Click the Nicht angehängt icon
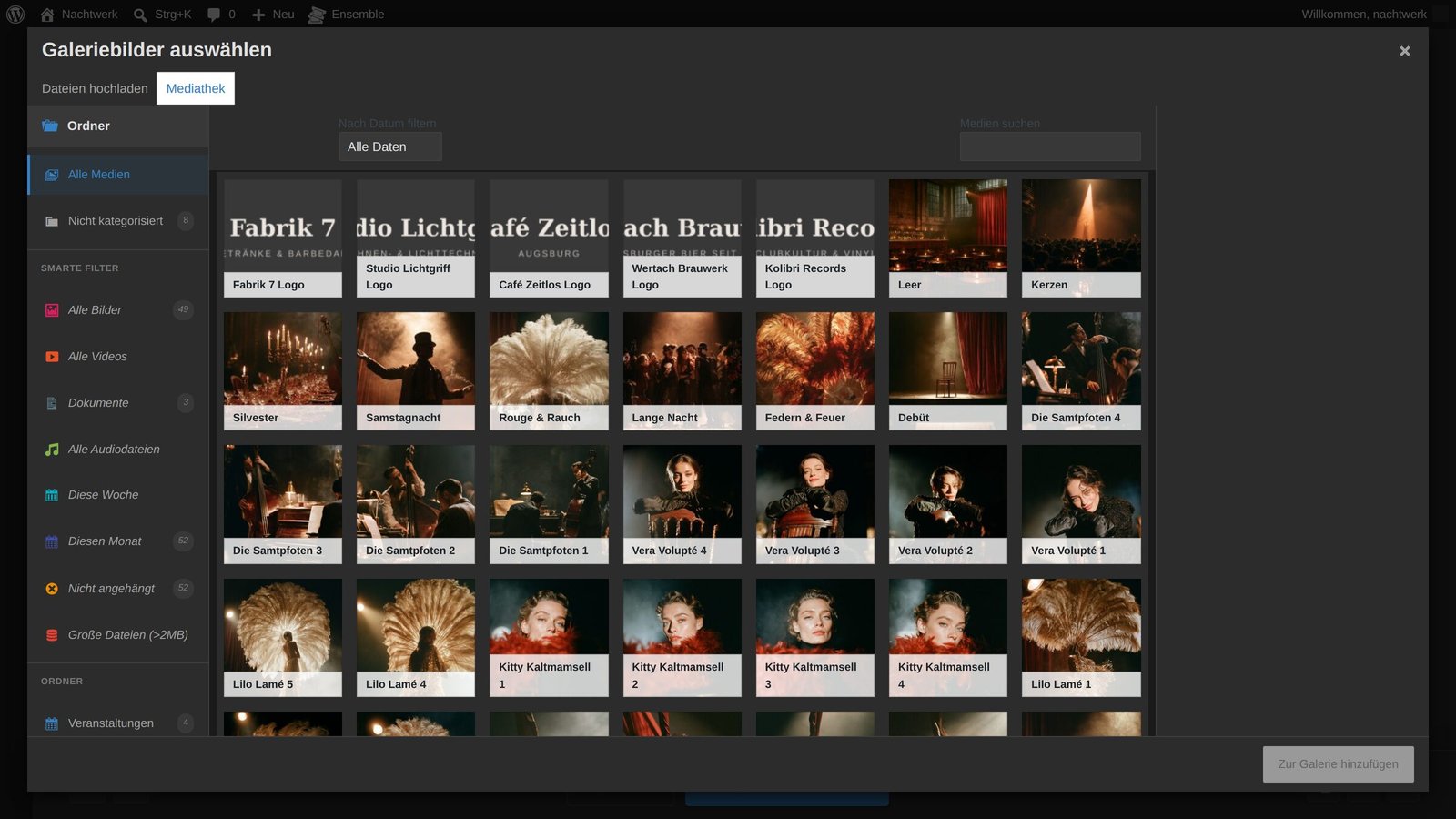1456x819 pixels. [52, 589]
